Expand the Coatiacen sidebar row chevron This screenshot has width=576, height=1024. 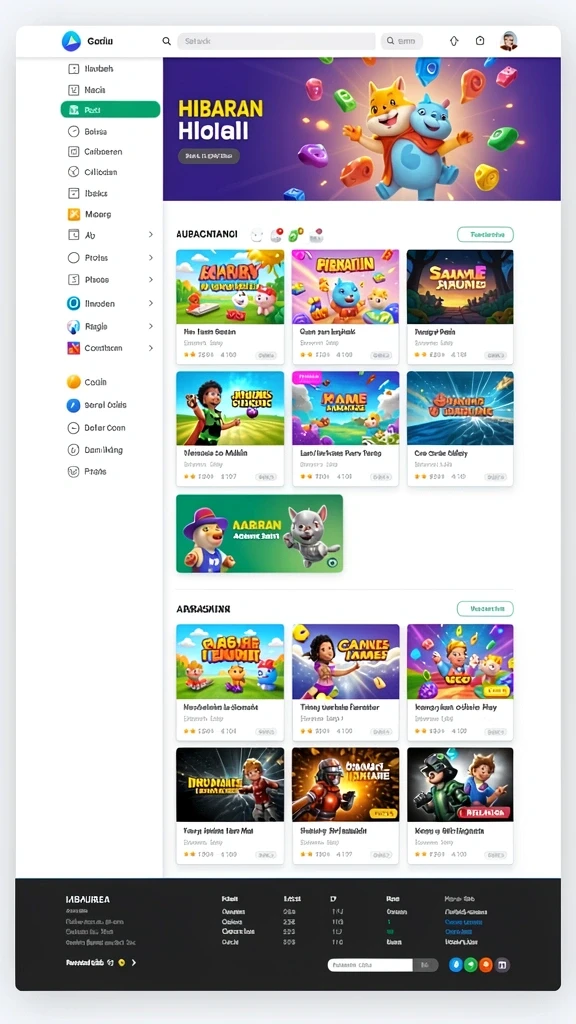coord(151,348)
